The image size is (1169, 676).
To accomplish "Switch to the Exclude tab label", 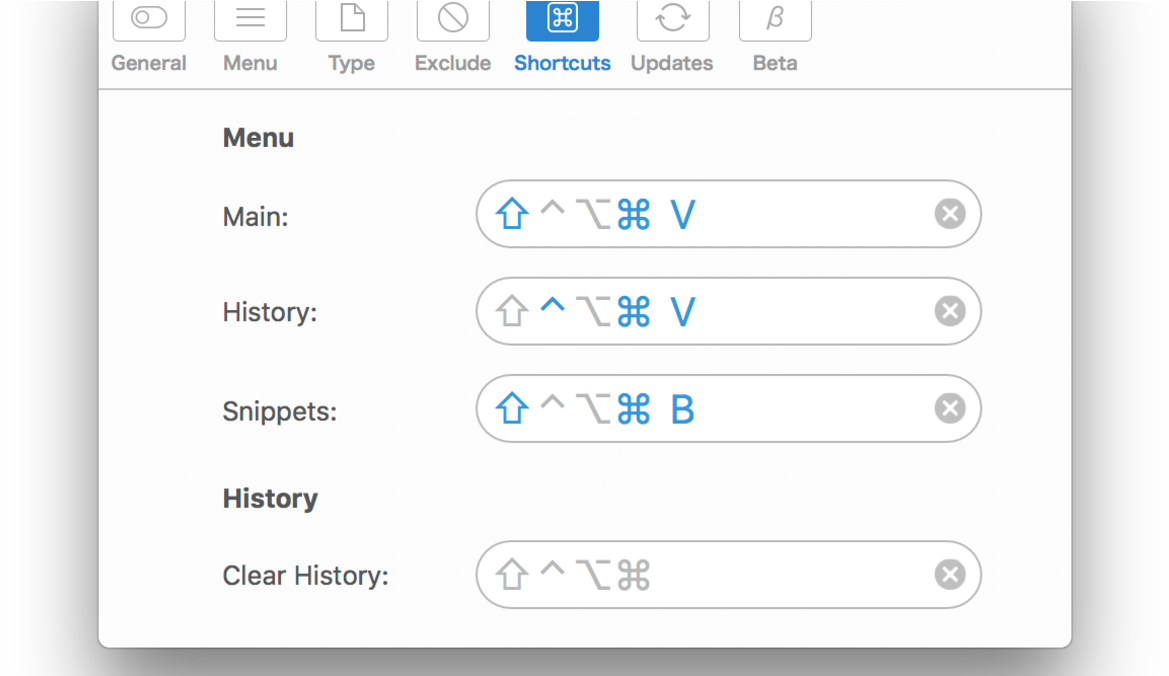I will [x=453, y=63].
